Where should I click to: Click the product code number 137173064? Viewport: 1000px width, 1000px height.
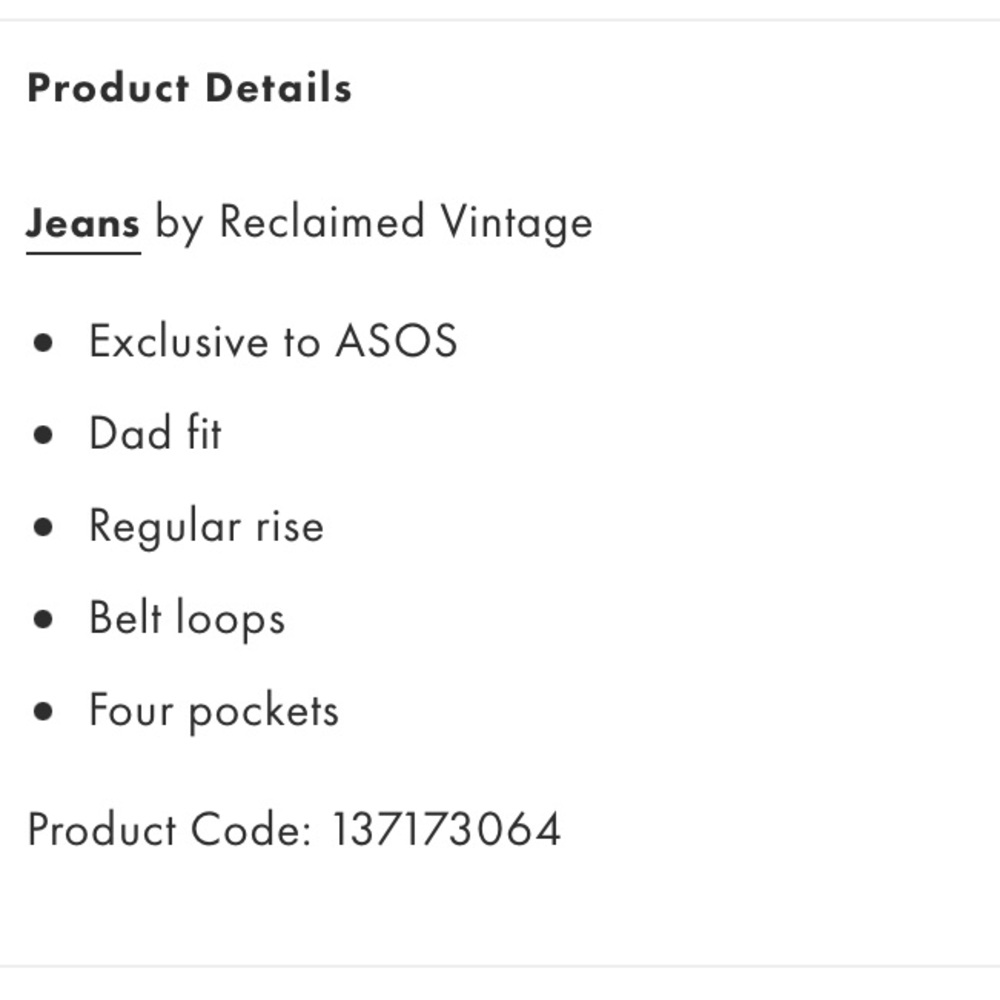pyautogui.click(x=446, y=829)
